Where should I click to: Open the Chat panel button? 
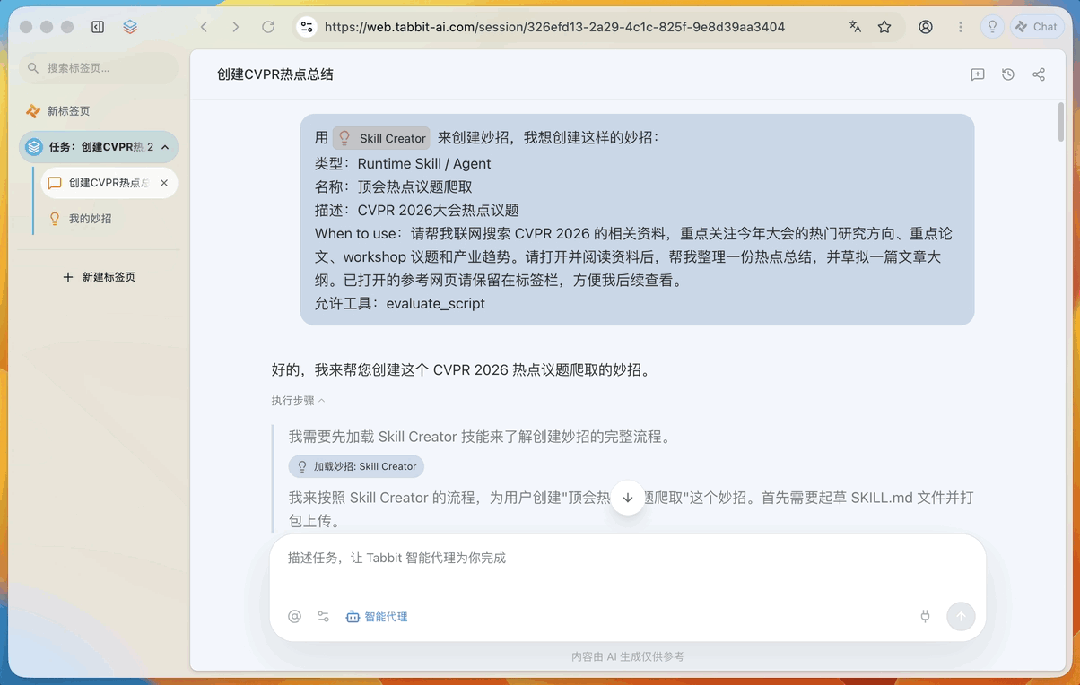tap(1037, 27)
